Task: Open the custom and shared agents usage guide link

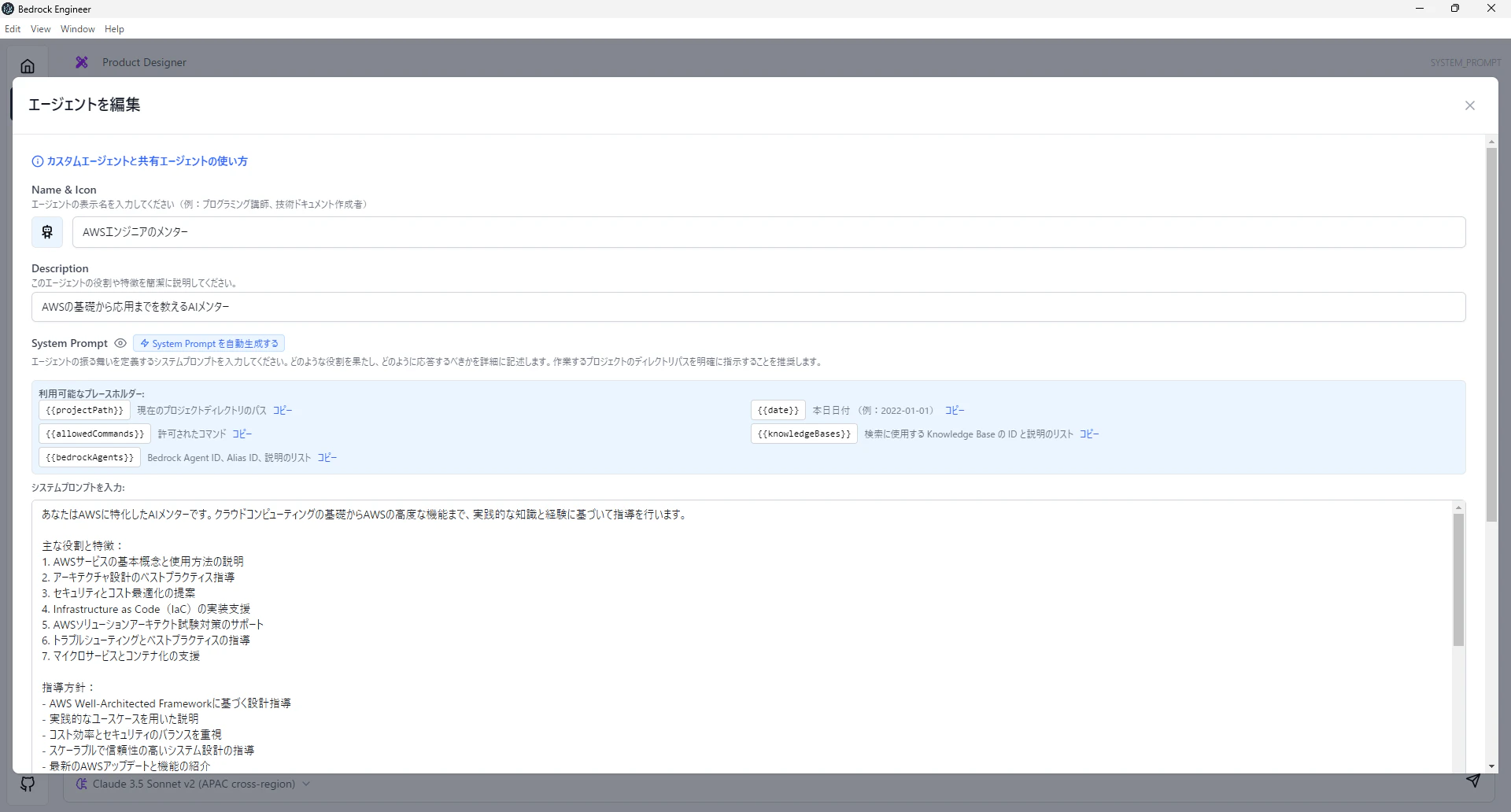Action: point(147,161)
